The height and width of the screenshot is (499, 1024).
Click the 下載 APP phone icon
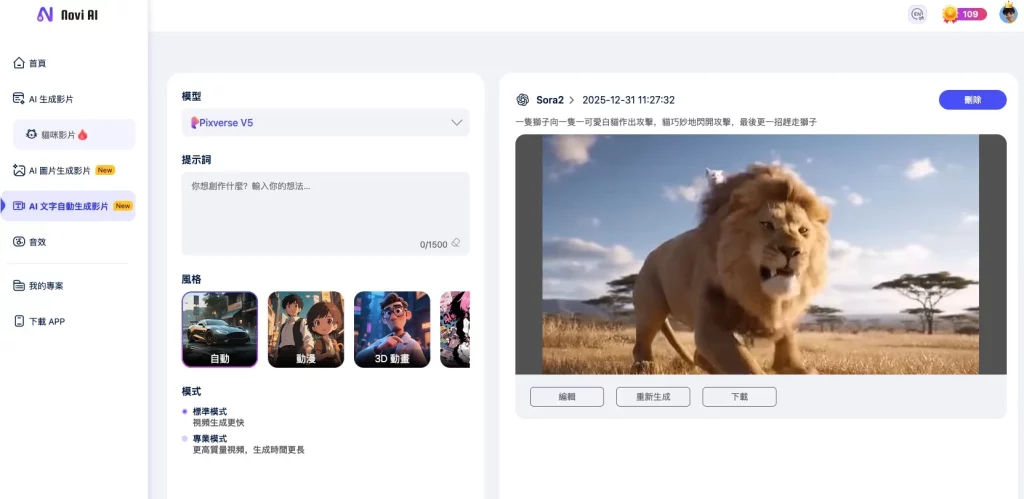click(19, 321)
